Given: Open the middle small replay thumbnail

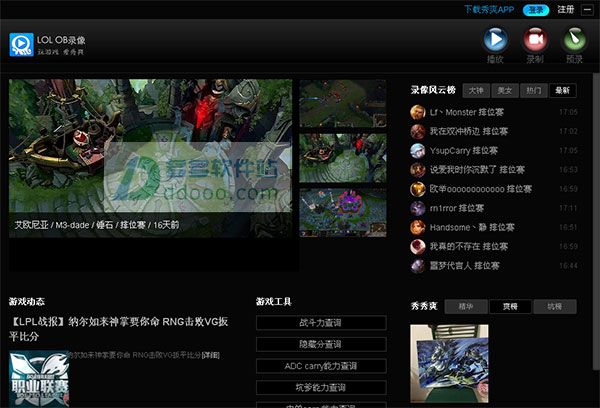Looking at the screenshot, I should (x=343, y=158).
